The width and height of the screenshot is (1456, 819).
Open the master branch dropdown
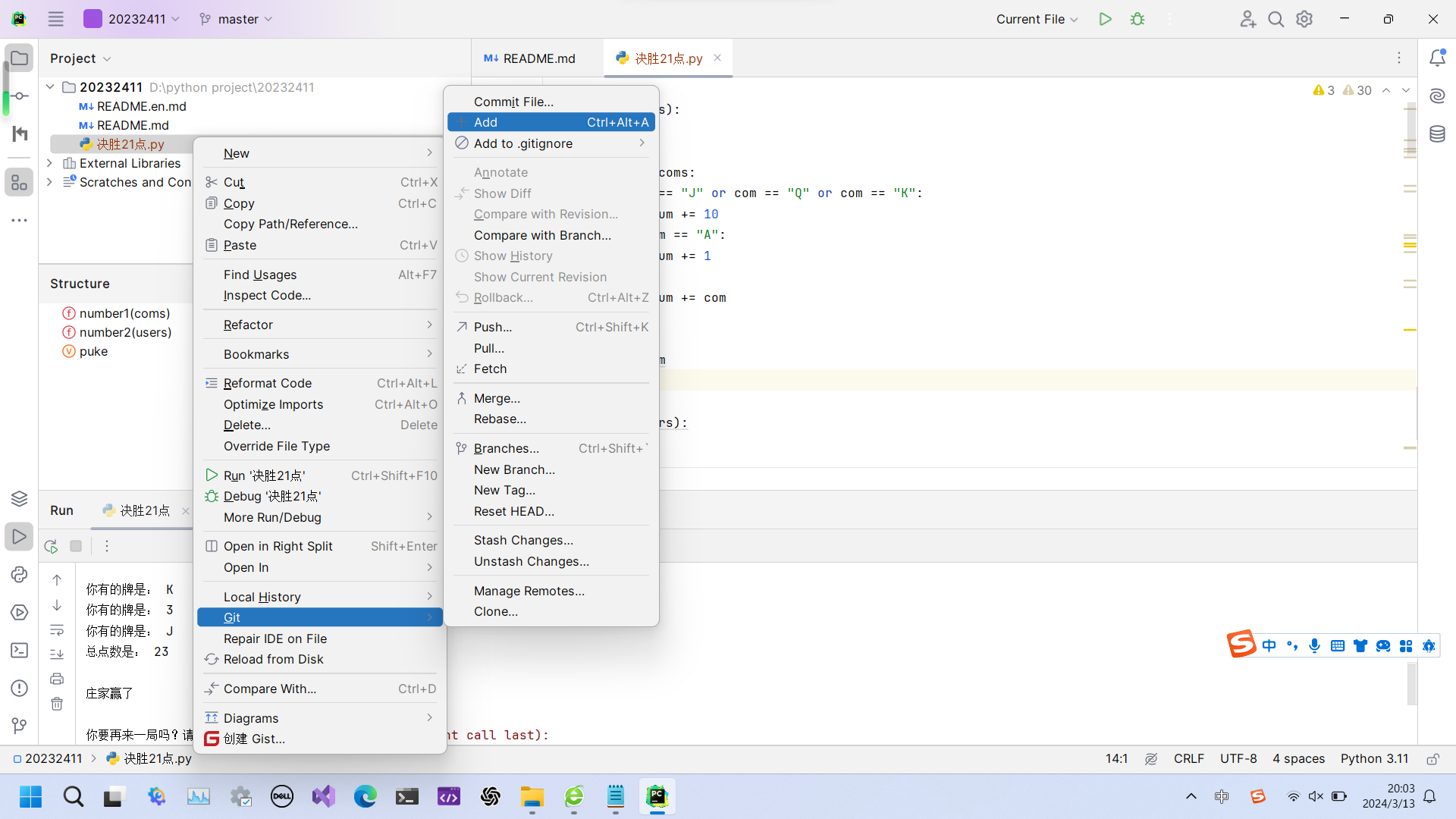[x=235, y=19]
